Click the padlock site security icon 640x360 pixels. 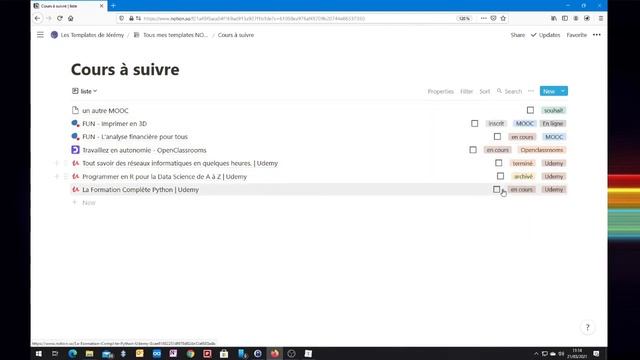(x=131, y=18)
